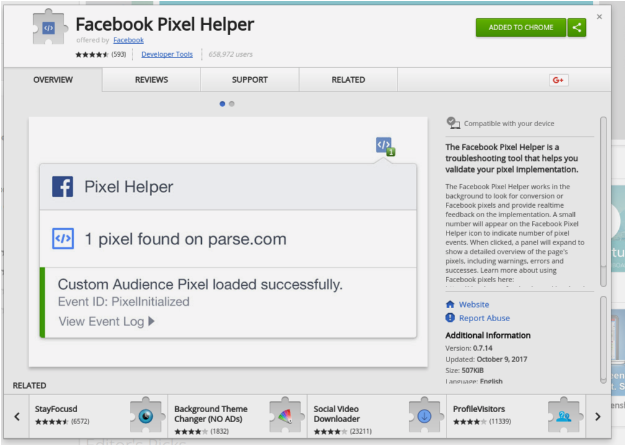Image resolution: width=627 pixels, height=447 pixels.
Task: Click the ProfileVisitors puzzle icon
Action: [x=564, y=415]
